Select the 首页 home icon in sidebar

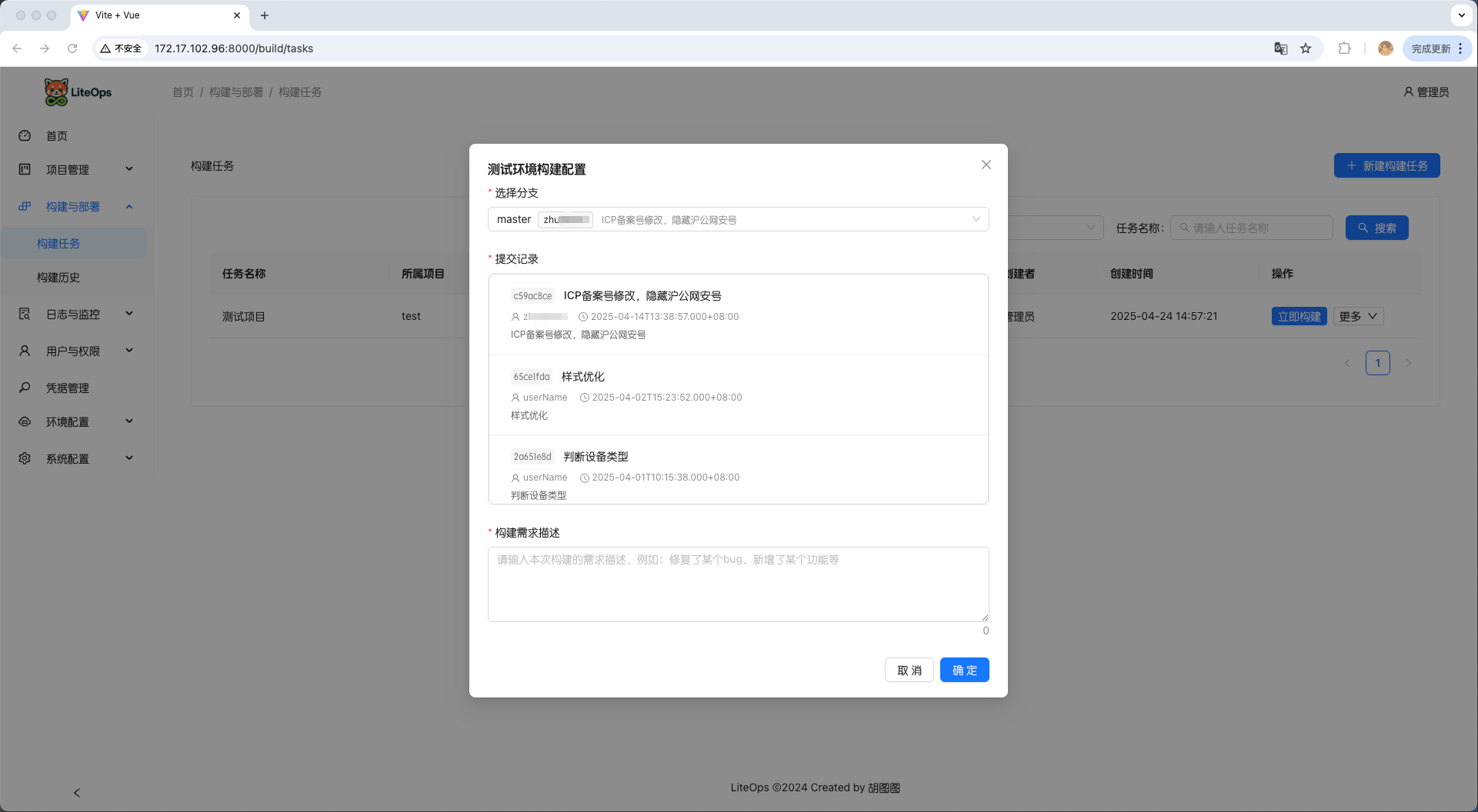tap(25, 135)
